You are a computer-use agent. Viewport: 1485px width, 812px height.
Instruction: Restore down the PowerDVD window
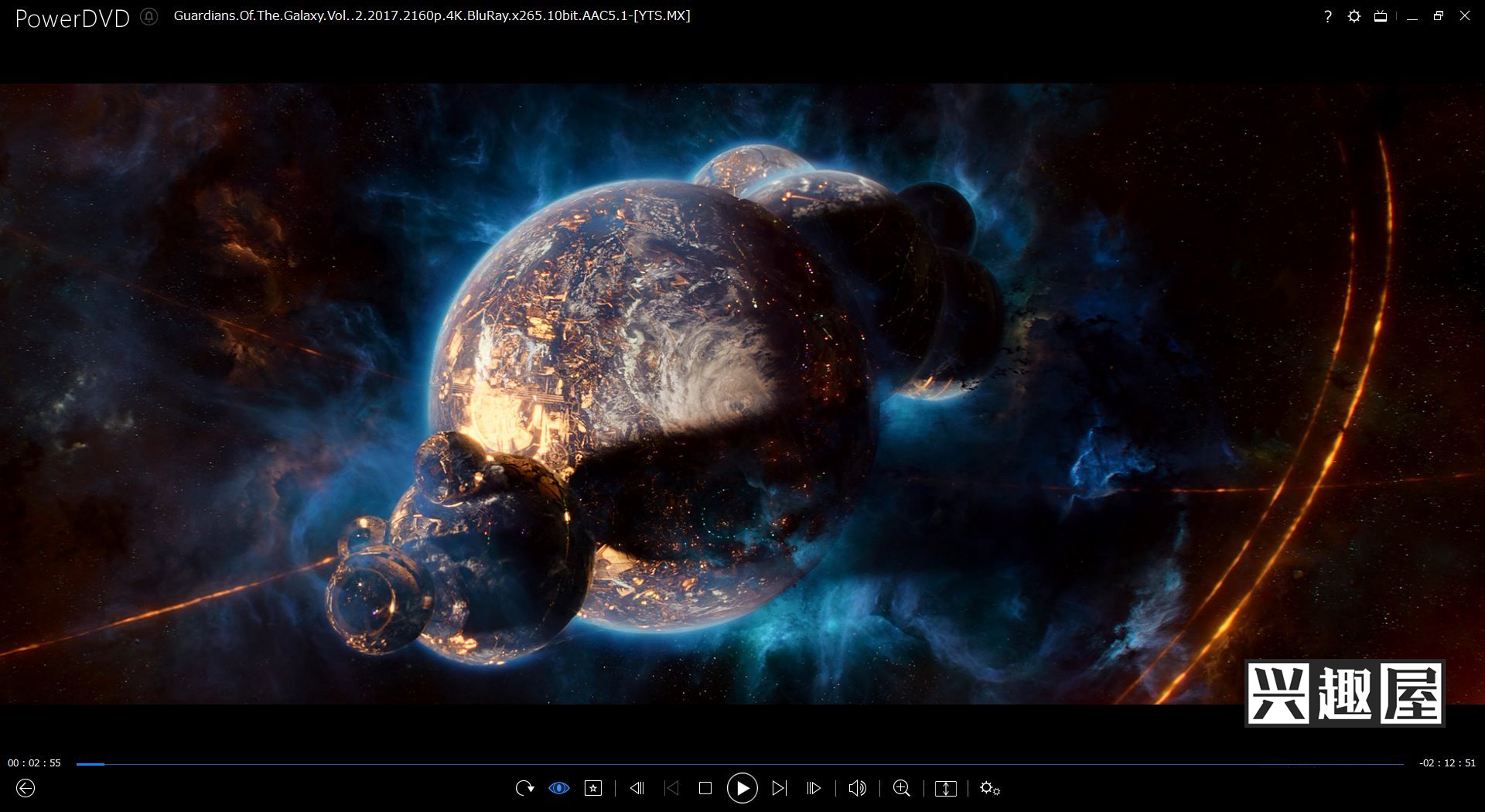click(x=1439, y=15)
